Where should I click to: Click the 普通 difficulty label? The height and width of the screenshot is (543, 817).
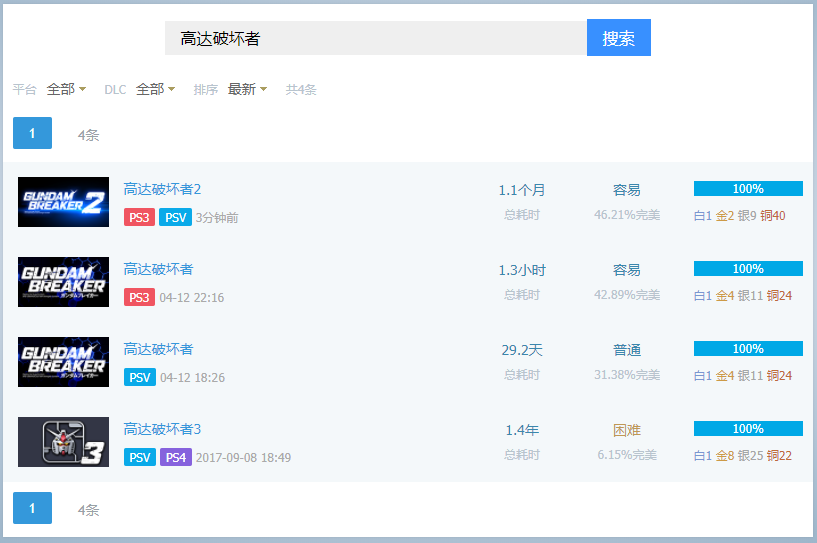coord(627,350)
